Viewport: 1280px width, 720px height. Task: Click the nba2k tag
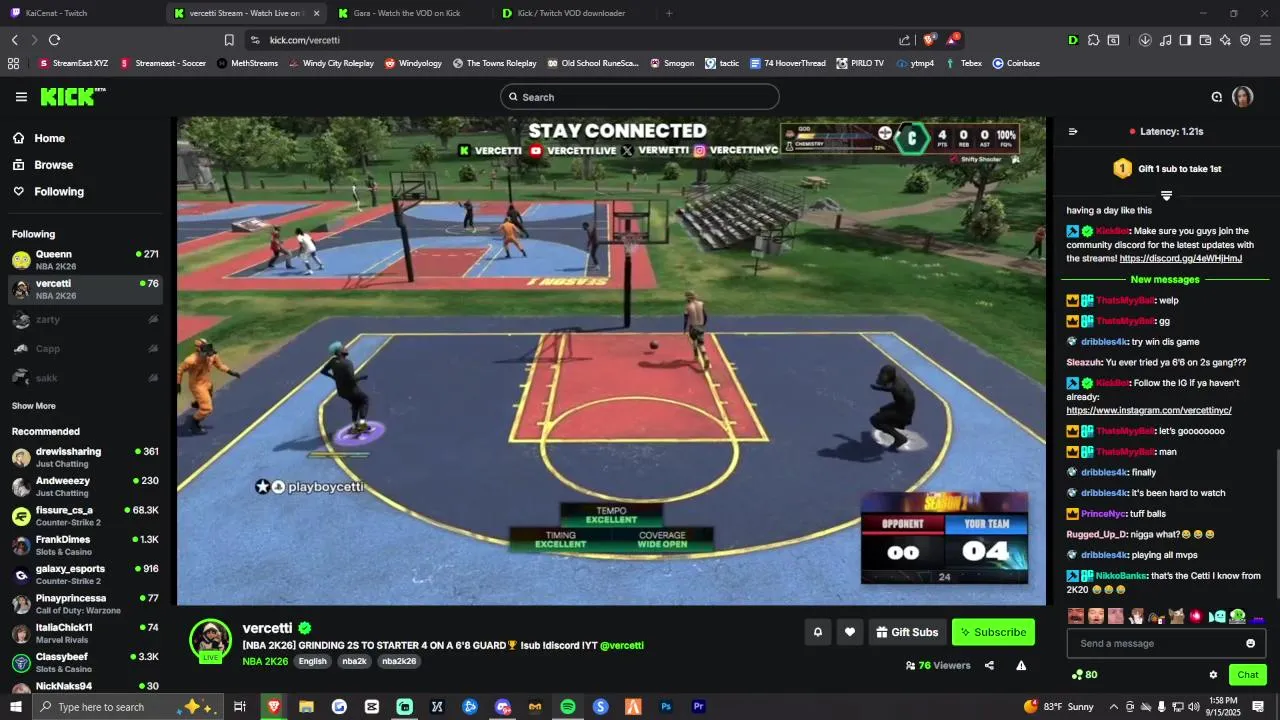click(354, 661)
